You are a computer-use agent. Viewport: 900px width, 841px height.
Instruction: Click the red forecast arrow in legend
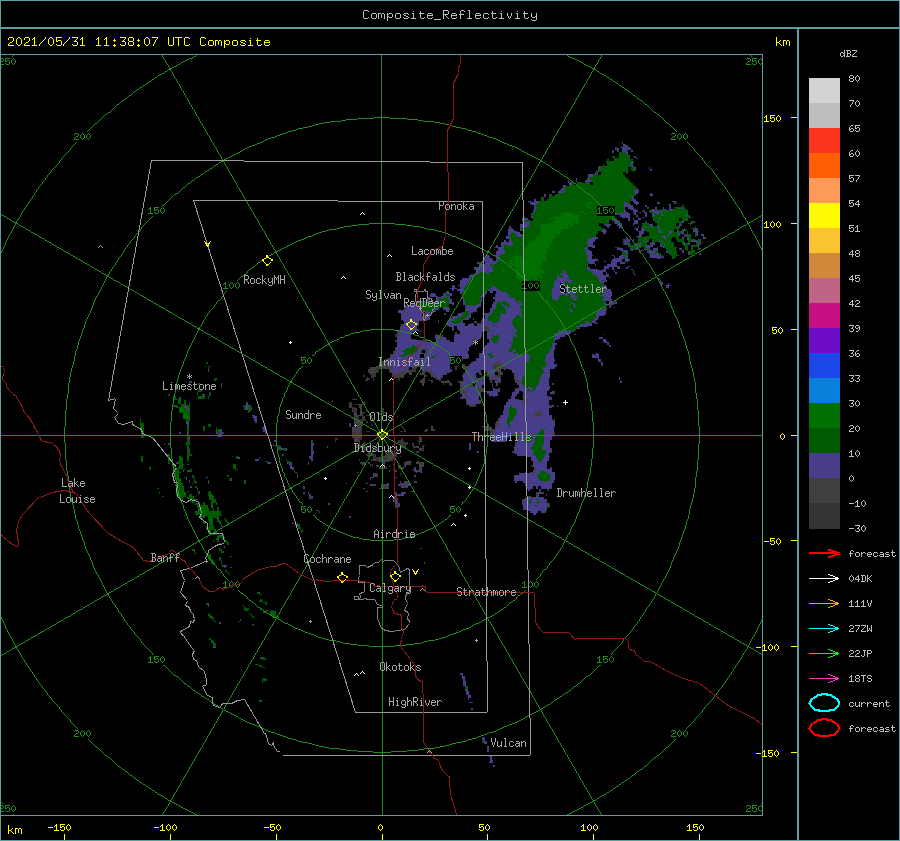824,553
